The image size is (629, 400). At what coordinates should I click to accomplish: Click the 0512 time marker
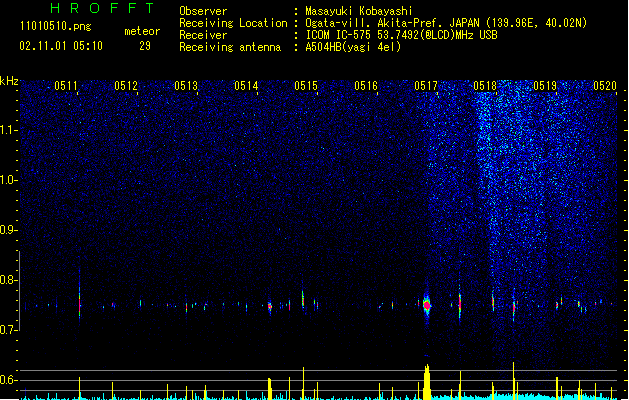(126, 86)
